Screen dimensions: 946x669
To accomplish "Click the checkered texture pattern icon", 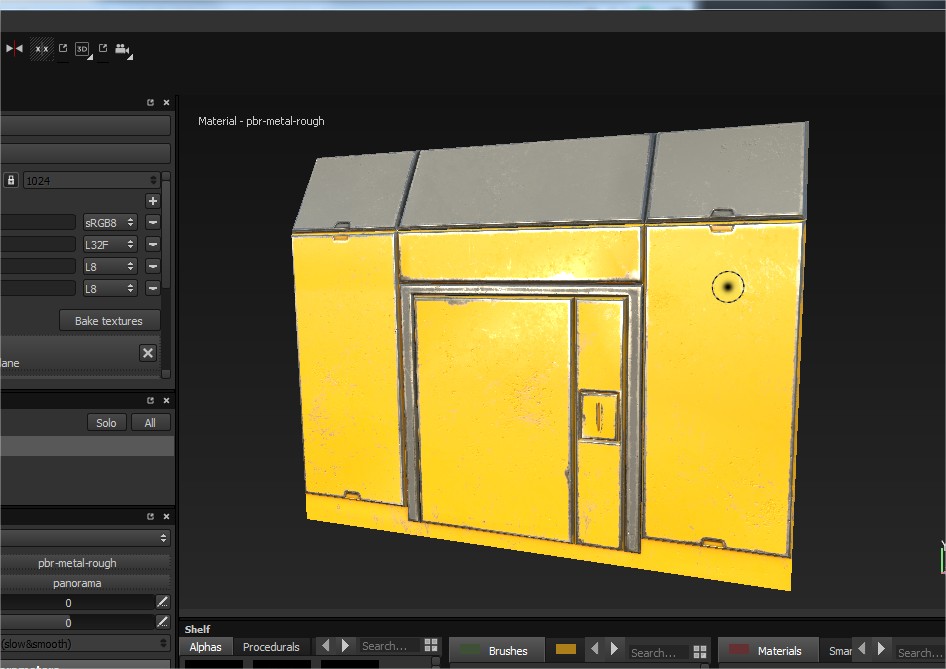I will click(40, 48).
